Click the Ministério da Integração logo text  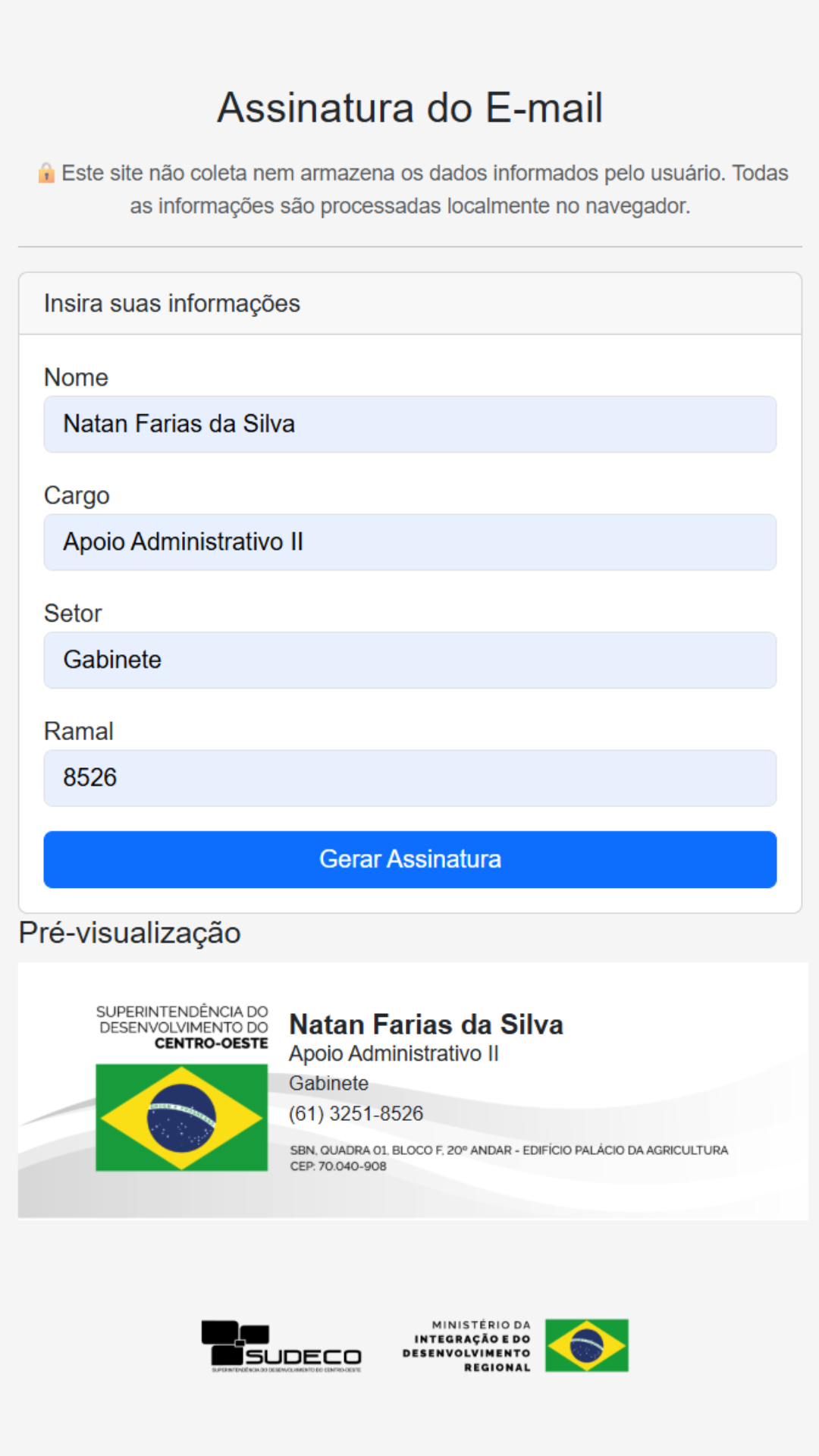coord(466,1346)
